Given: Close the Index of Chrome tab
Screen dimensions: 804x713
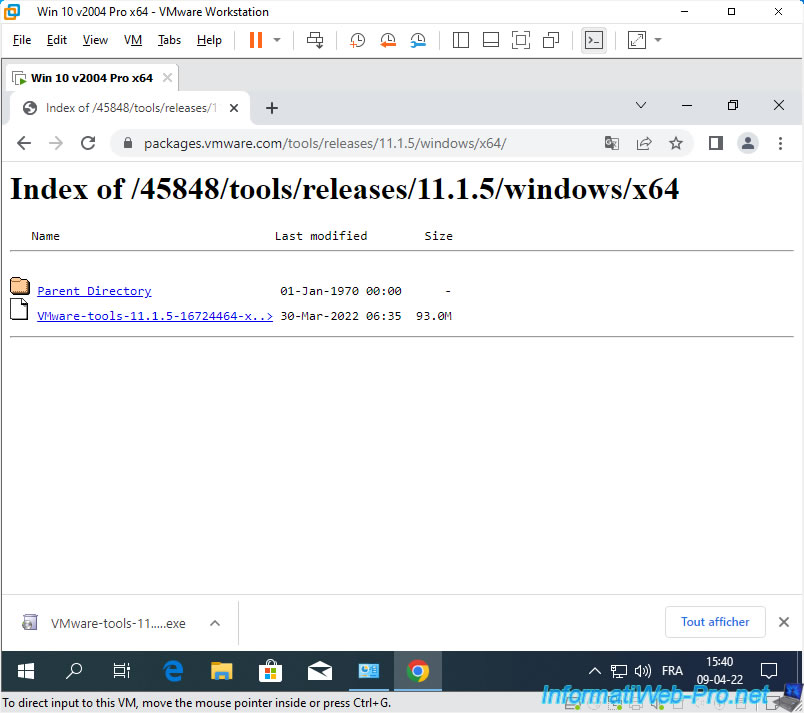Looking at the screenshot, I should tap(234, 108).
